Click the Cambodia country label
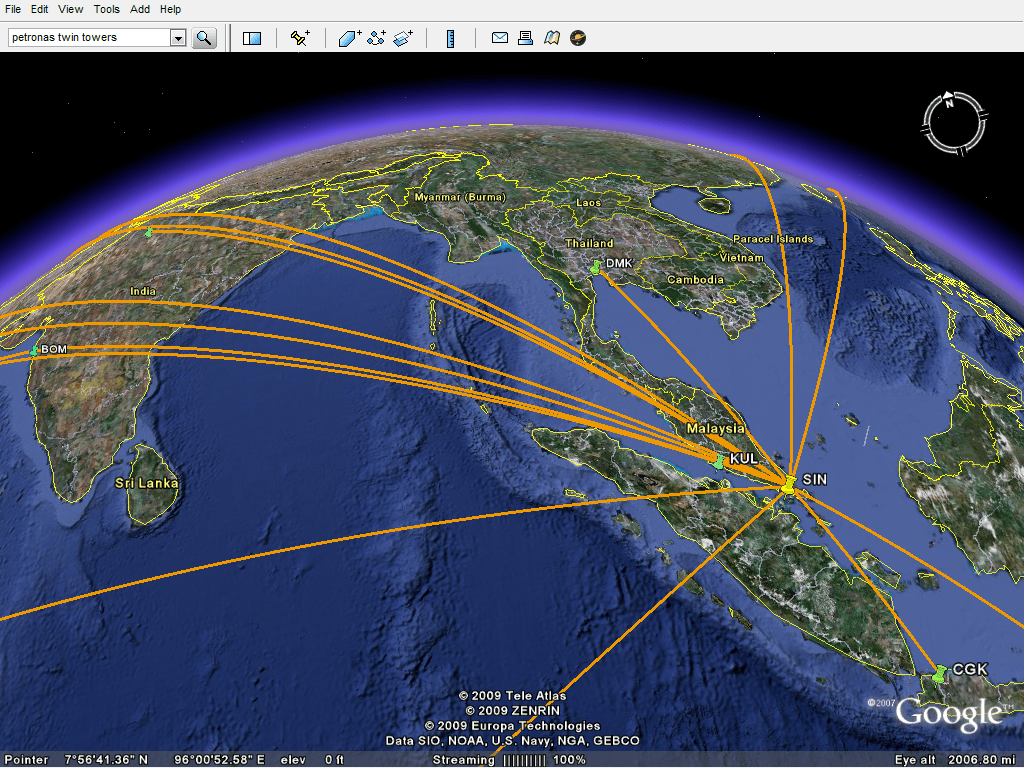This screenshot has width=1024, height=768. pos(695,280)
